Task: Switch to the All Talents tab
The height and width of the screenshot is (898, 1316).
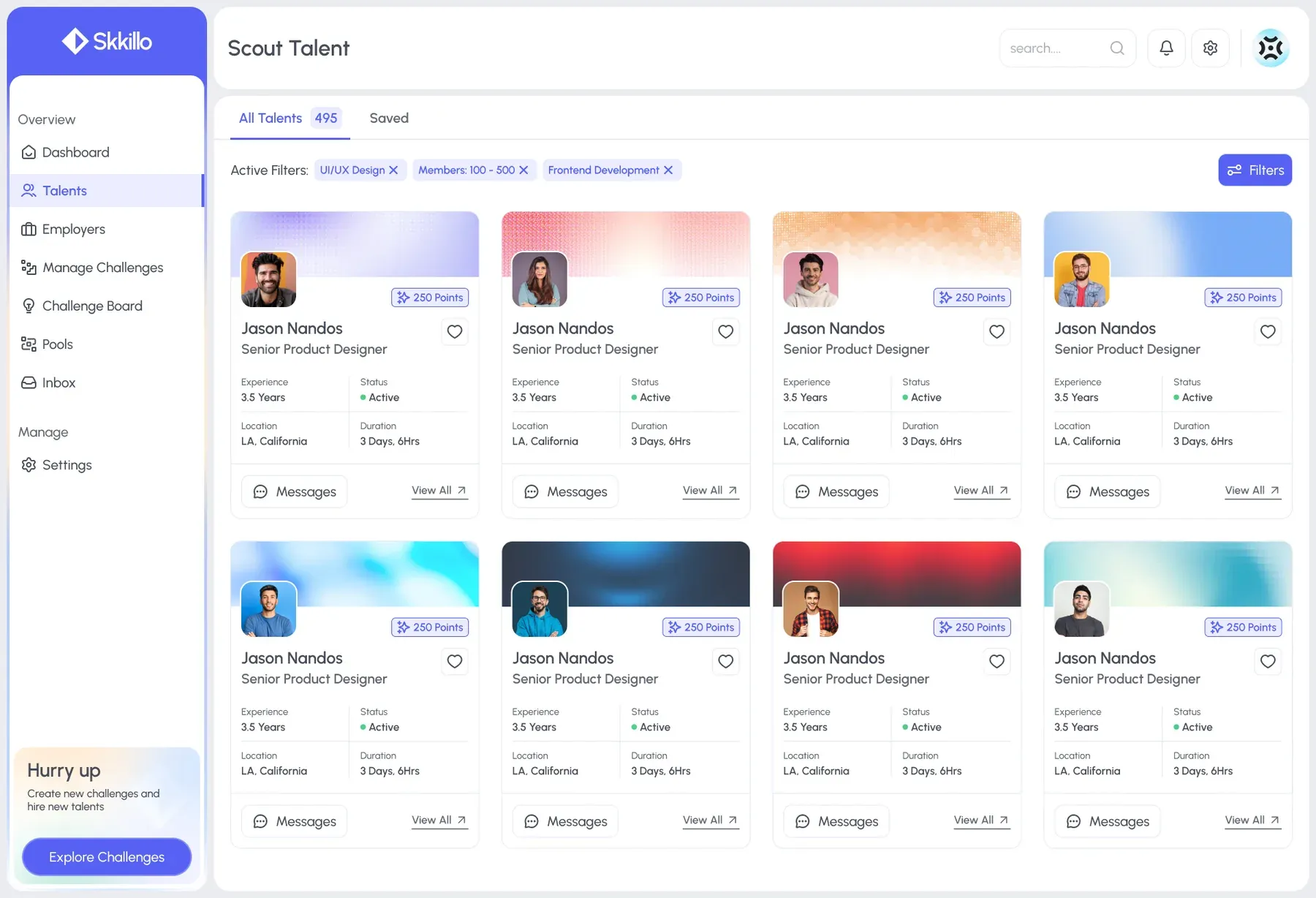Action: click(290, 118)
